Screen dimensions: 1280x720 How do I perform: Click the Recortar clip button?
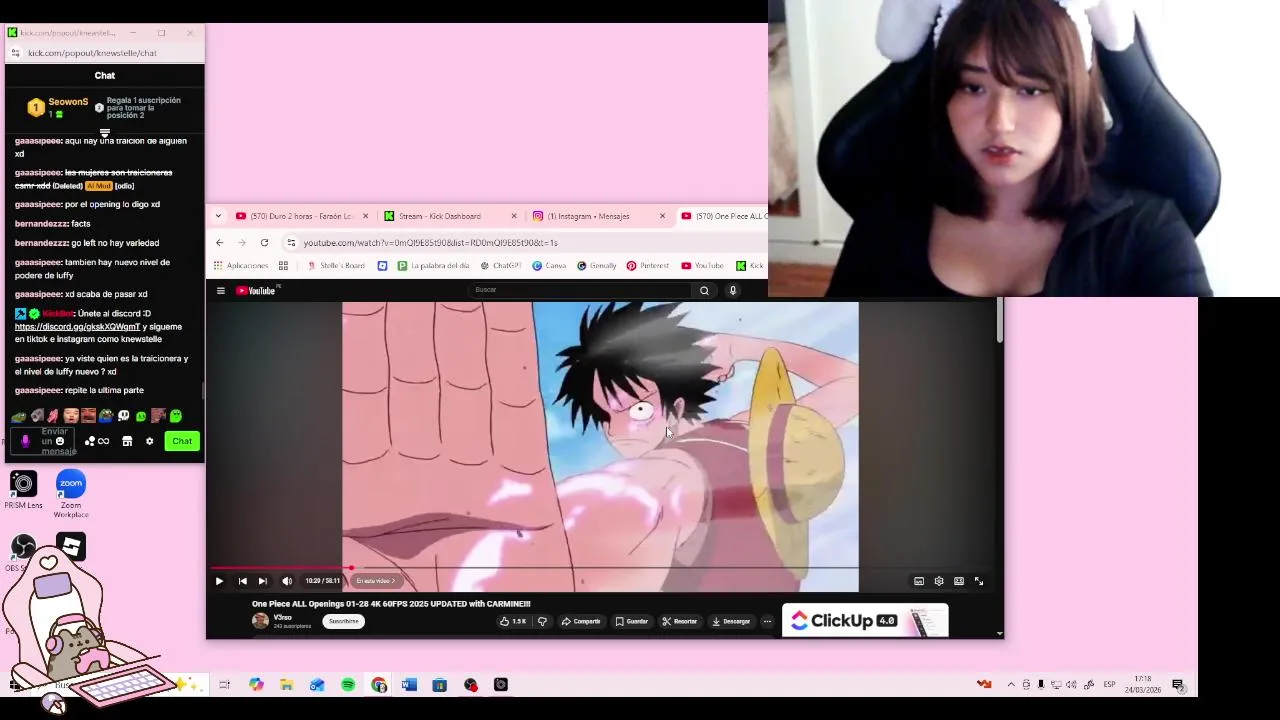pyautogui.click(x=679, y=621)
